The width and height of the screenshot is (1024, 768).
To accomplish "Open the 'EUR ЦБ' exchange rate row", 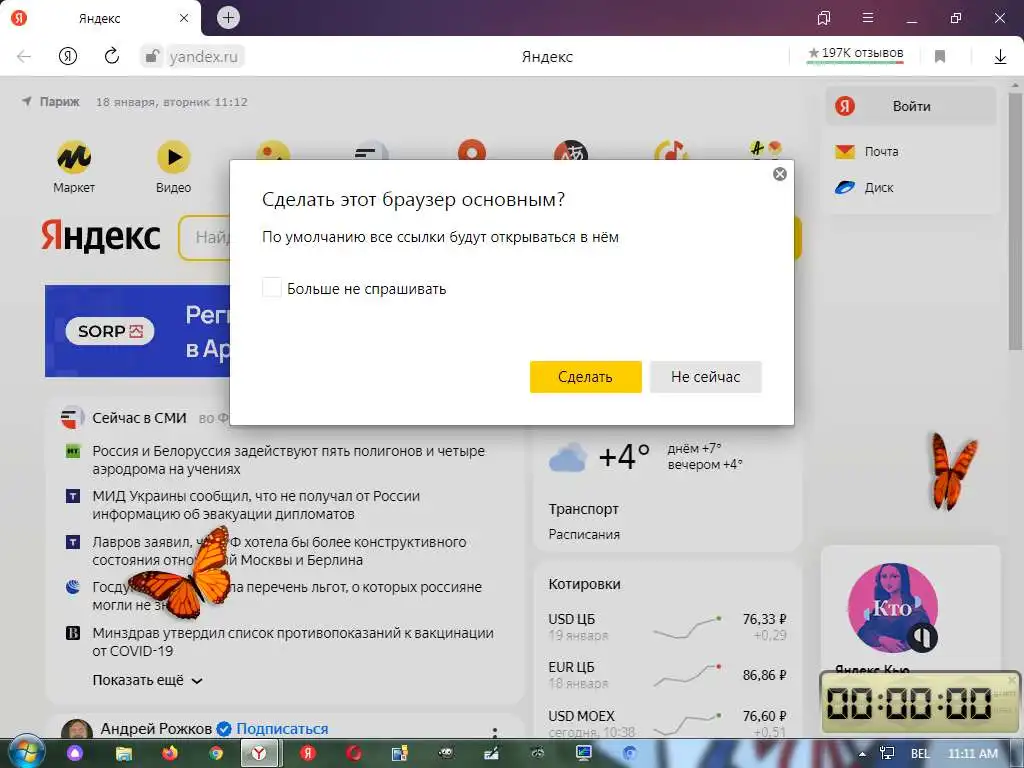I will (x=667, y=675).
